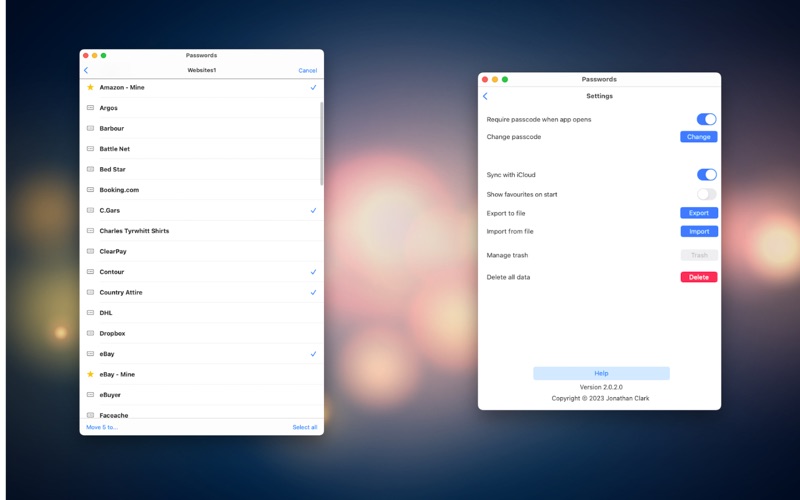Click Select all in the list footer
Viewport: 800px width, 500px height.
pos(305,427)
